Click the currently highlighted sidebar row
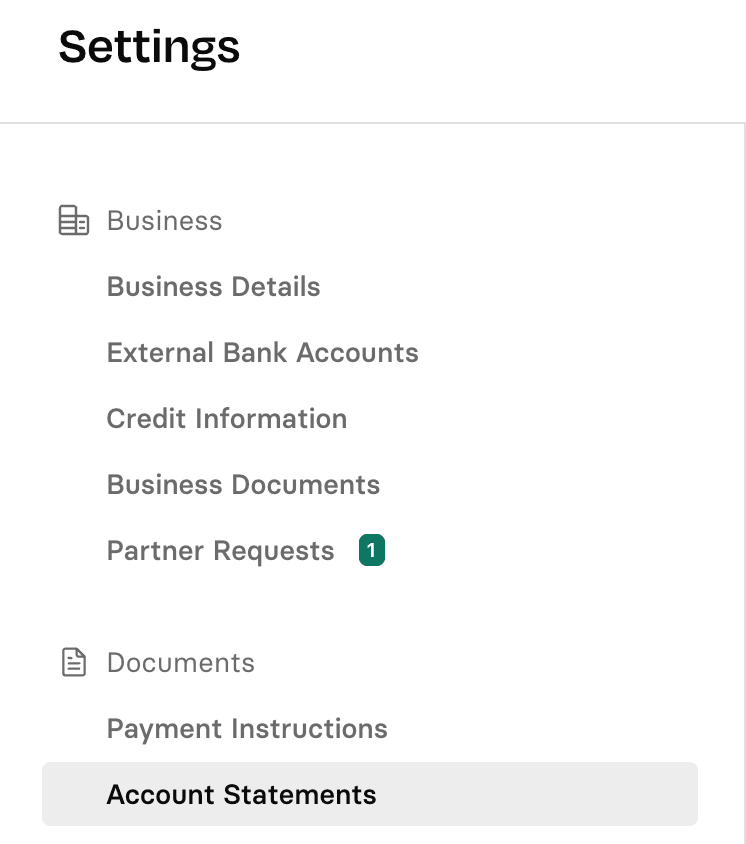The width and height of the screenshot is (746, 844). pyautogui.click(x=369, y=795)
